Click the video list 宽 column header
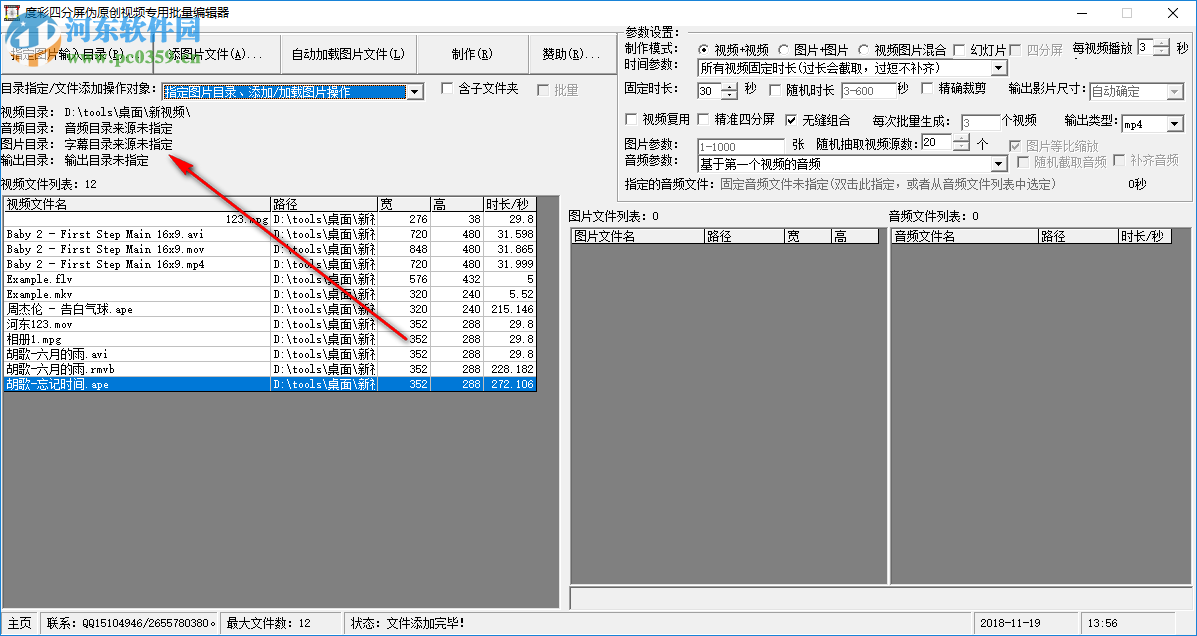This screenshot has width=1197, height=636. pyautogui.click(x=404, y=205)
